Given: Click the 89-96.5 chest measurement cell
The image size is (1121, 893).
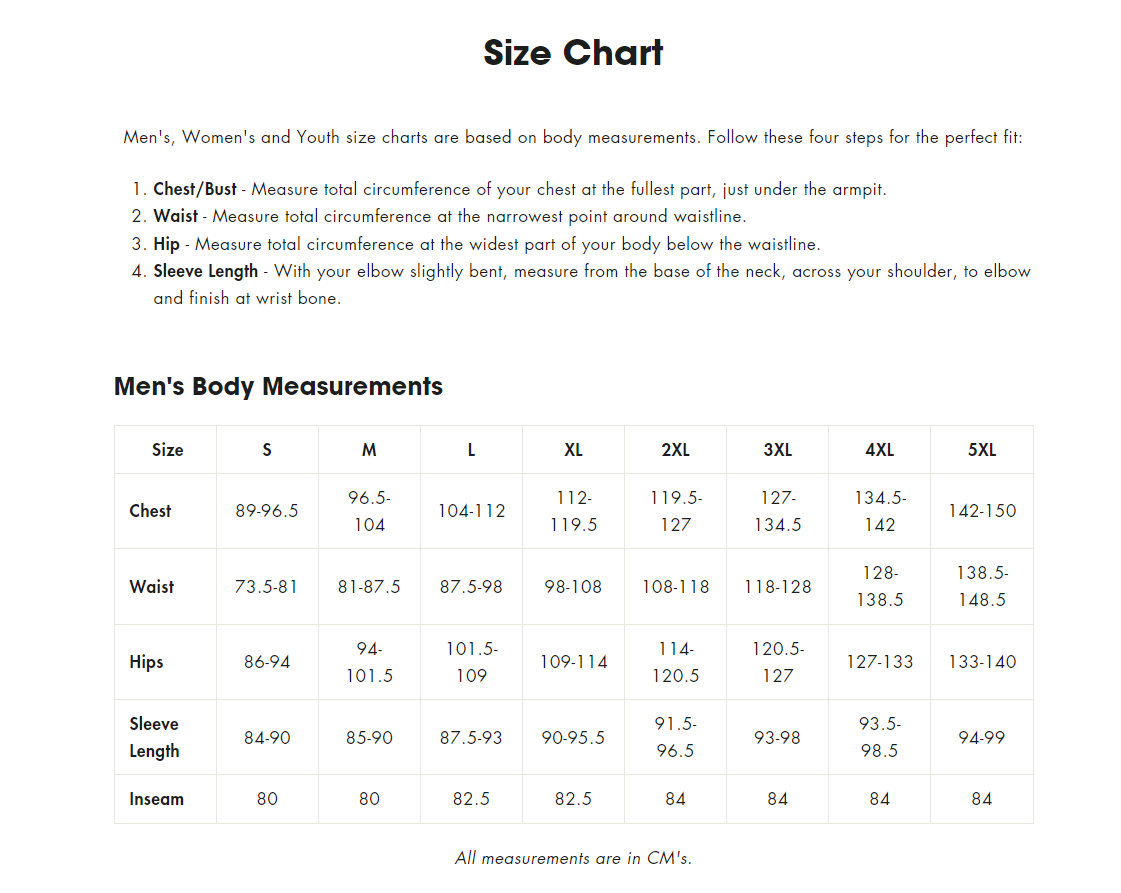Looking at the screenshot, I should tap(267, 511).
